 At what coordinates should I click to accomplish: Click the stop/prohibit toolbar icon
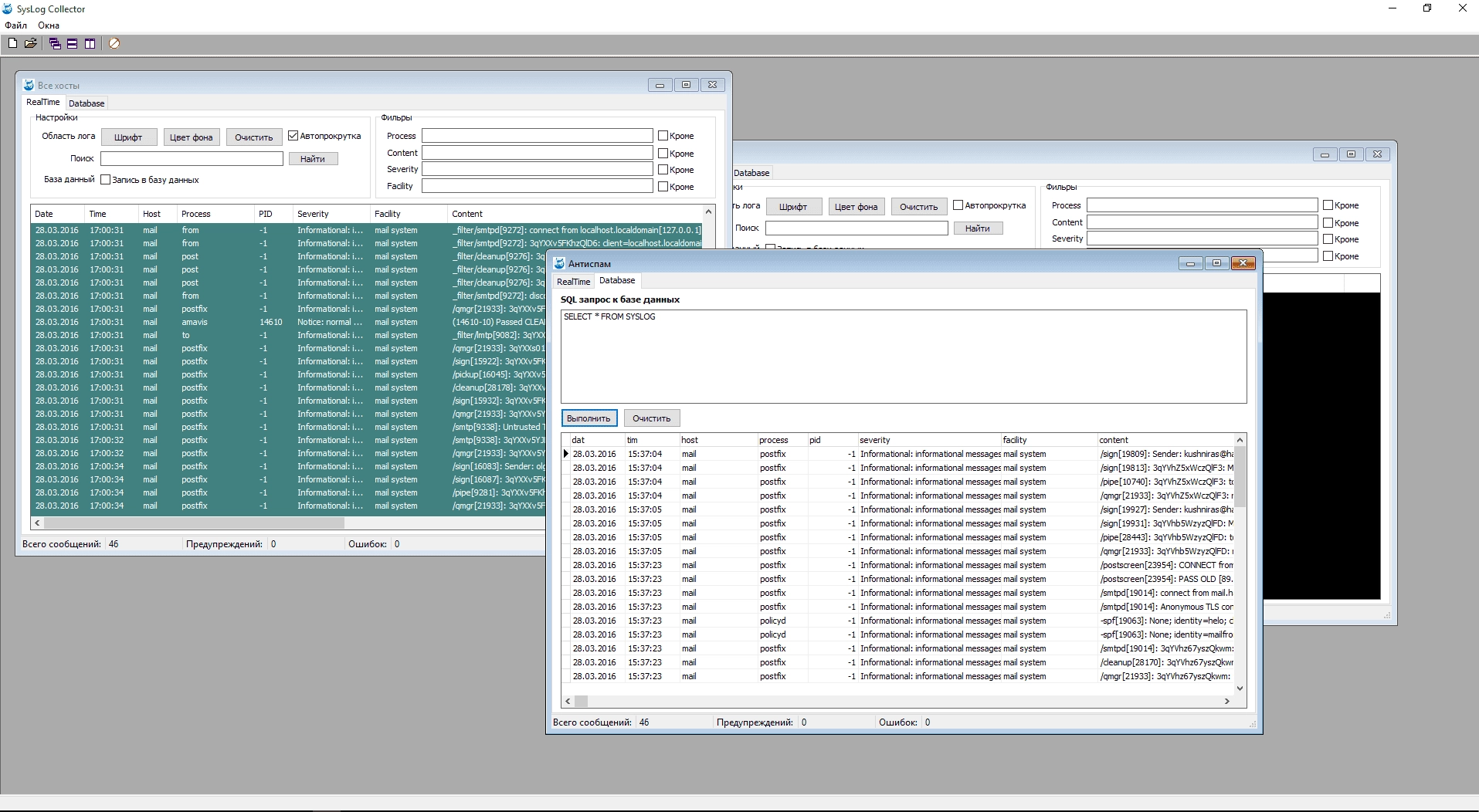pyautogui.click(x=114, y=43)
